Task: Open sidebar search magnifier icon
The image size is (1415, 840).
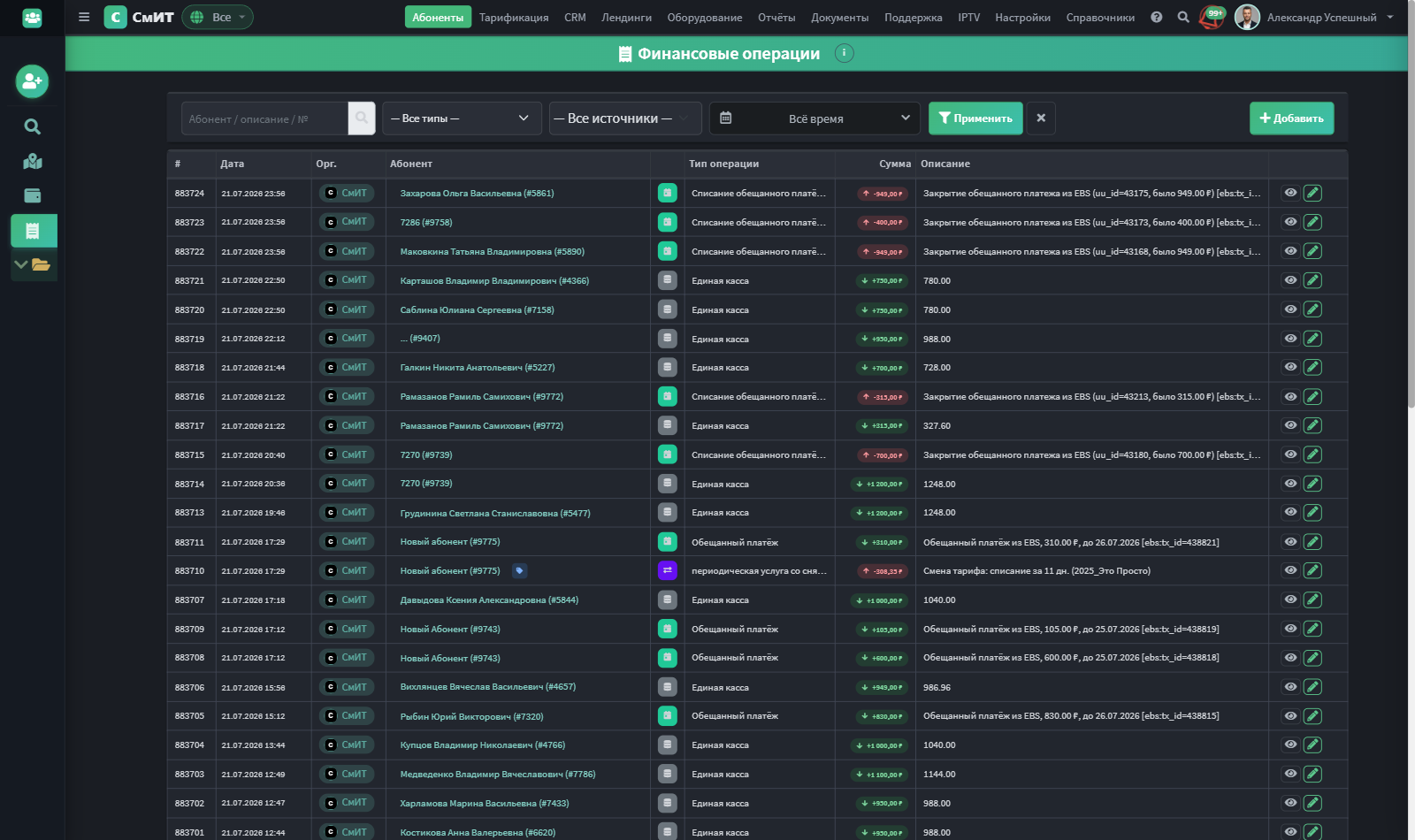Action: coord(32,126)
